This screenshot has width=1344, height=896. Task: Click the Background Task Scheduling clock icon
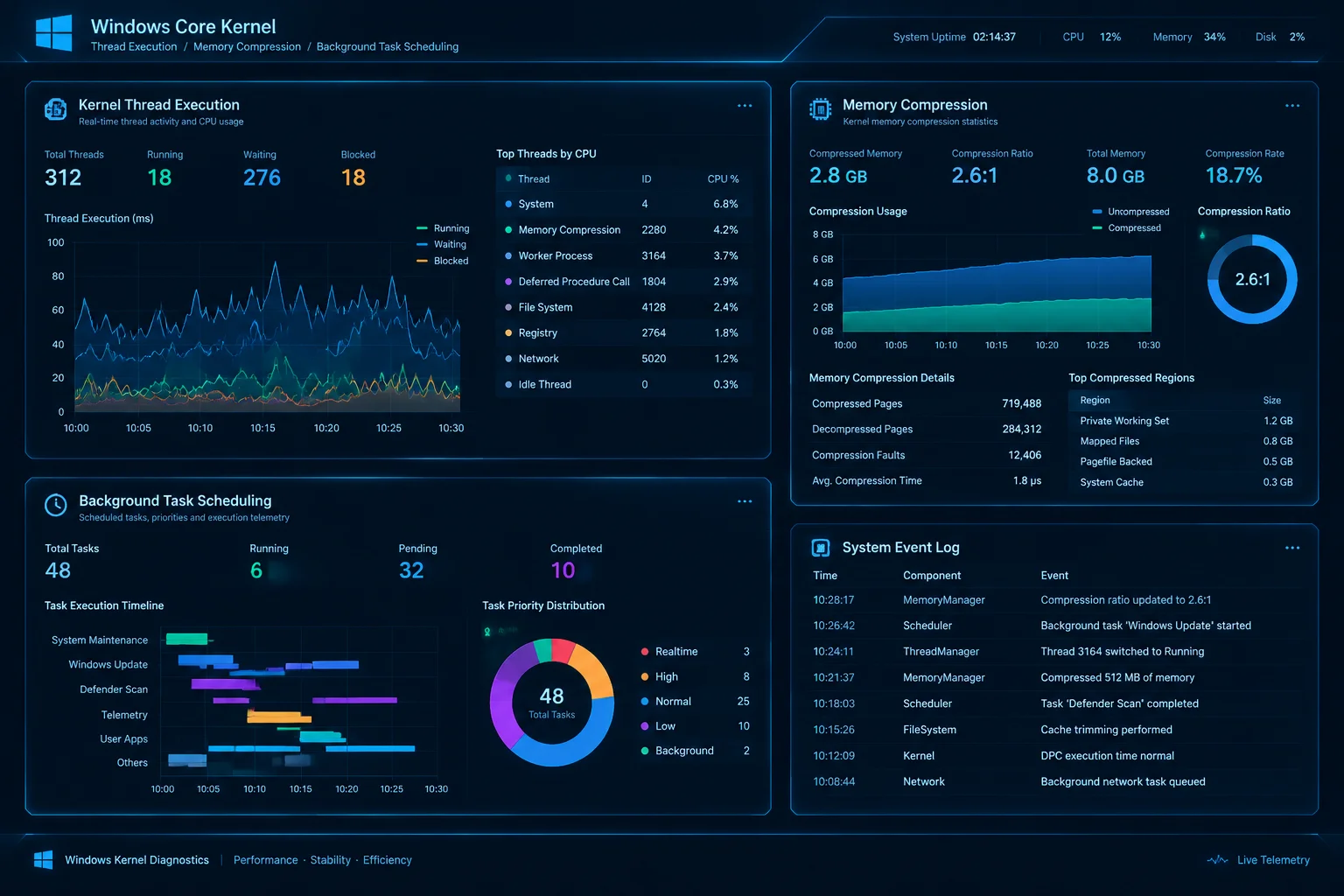(55, 505)
